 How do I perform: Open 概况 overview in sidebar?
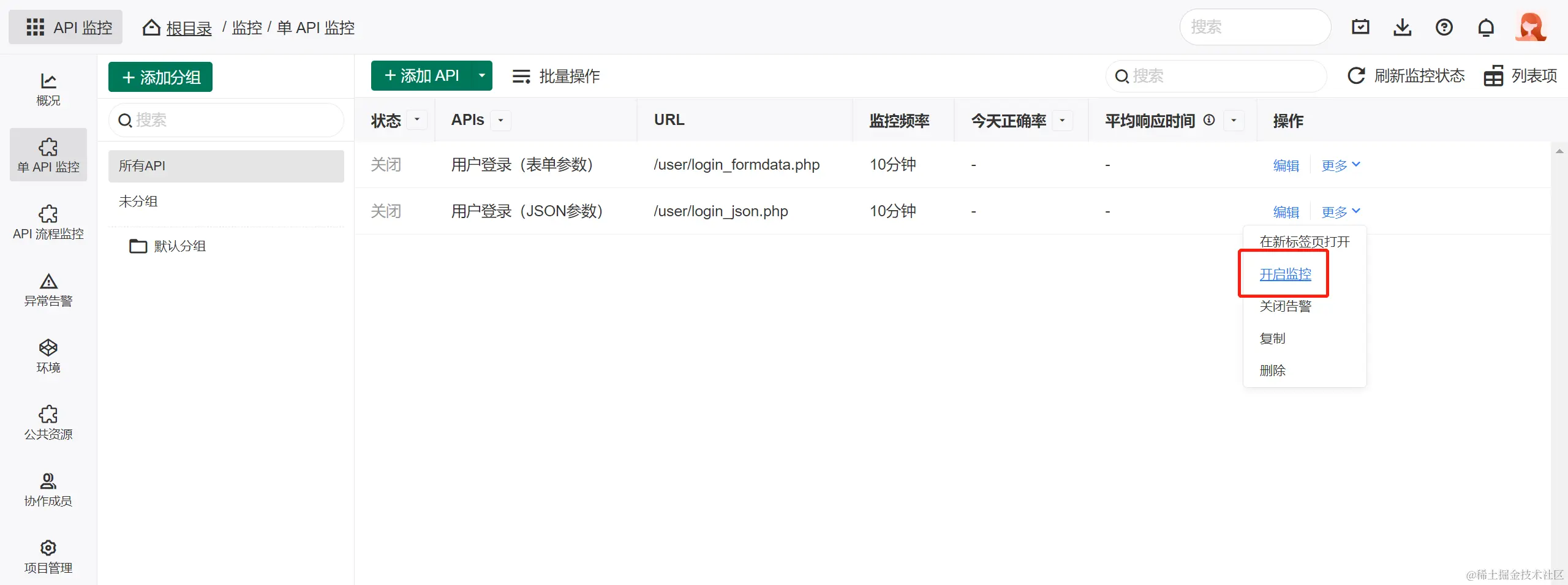pyautogui.click(x=48, y=89)
